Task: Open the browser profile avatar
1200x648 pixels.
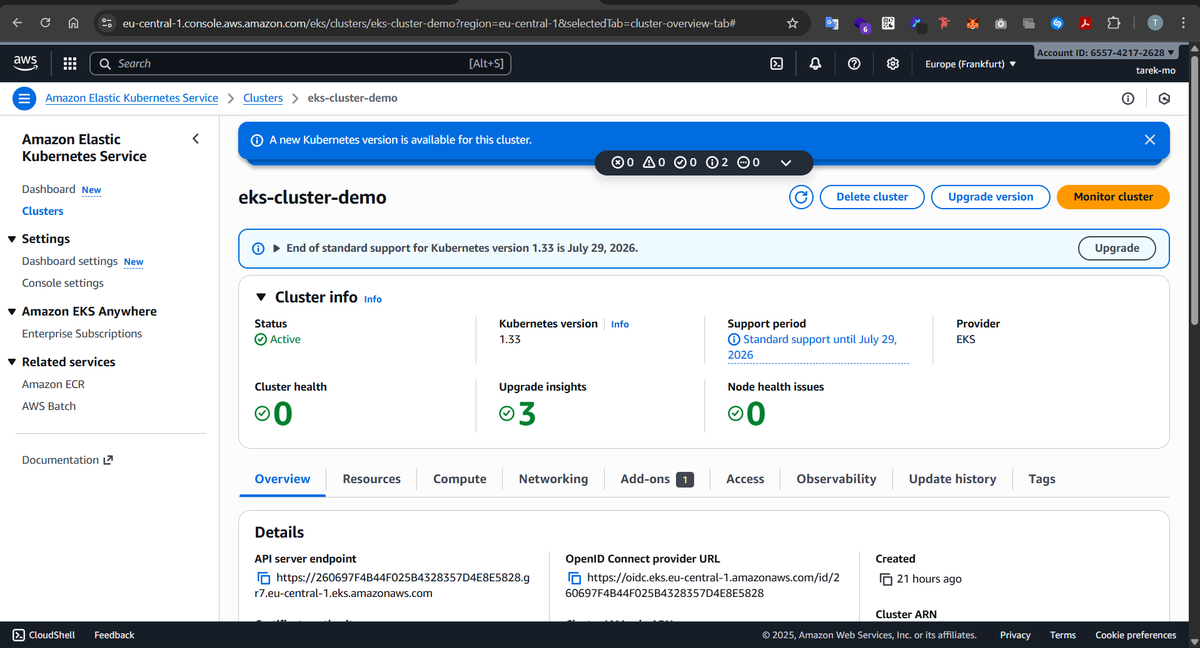Action: (1155, 22)
